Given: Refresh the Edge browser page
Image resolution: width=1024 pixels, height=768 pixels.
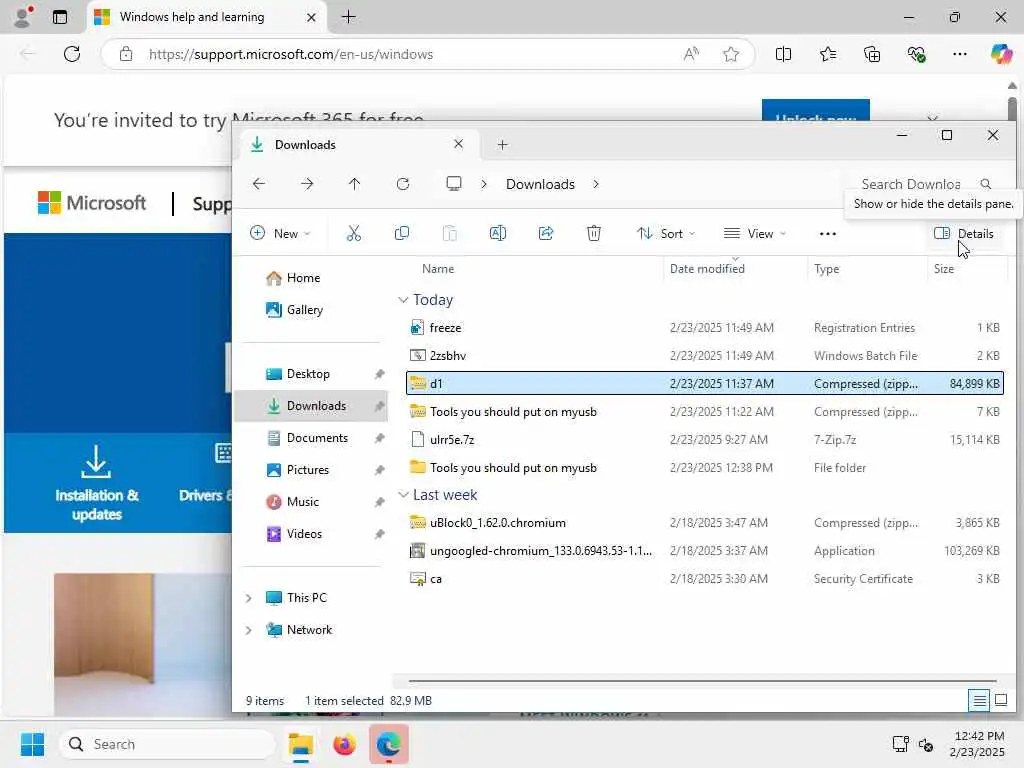Looking at the screenshot, I should pos(72,54).
